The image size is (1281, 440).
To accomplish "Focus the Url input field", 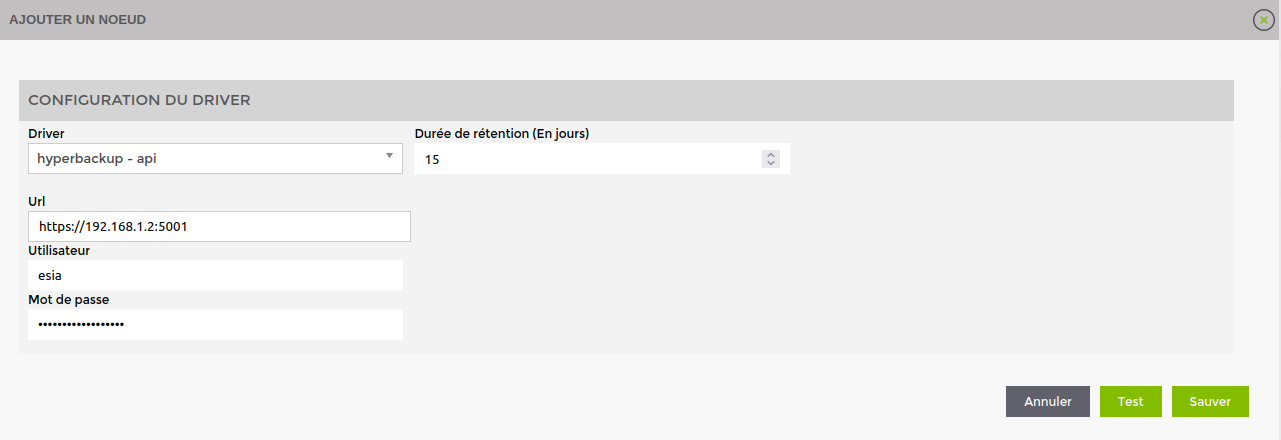I will 219,227.
